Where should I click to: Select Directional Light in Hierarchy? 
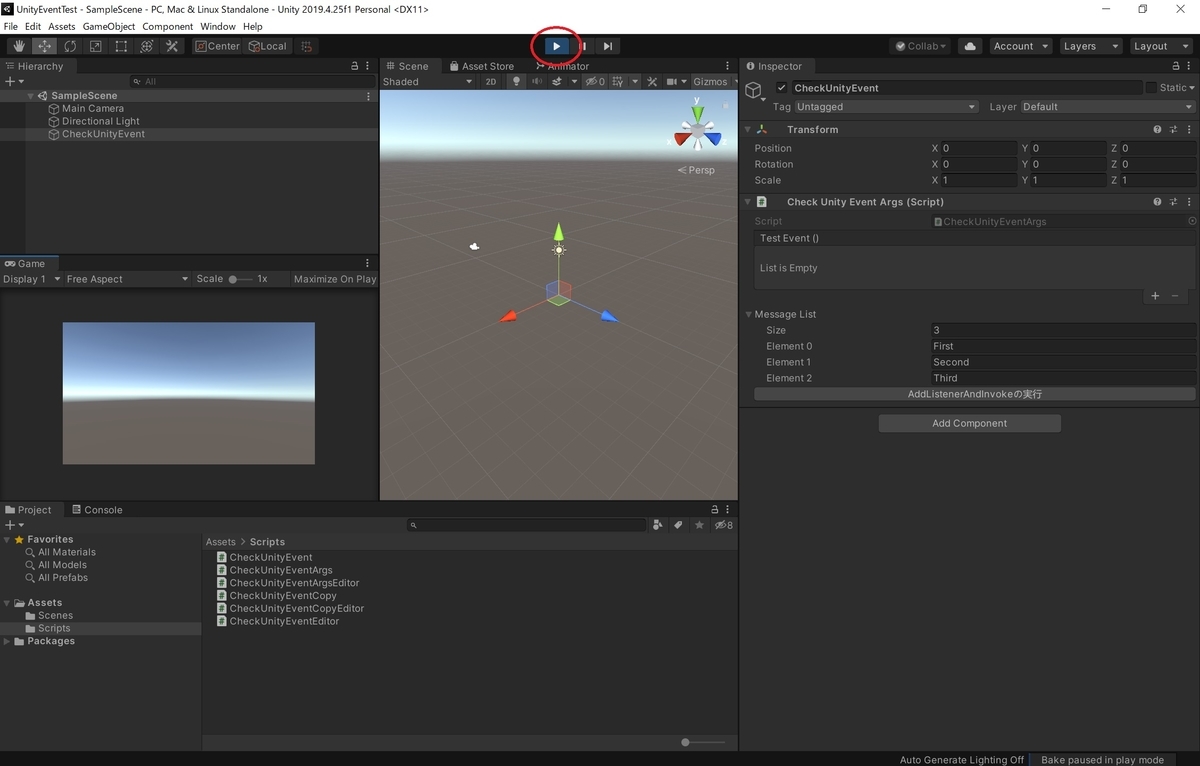(x=101, y=122)
